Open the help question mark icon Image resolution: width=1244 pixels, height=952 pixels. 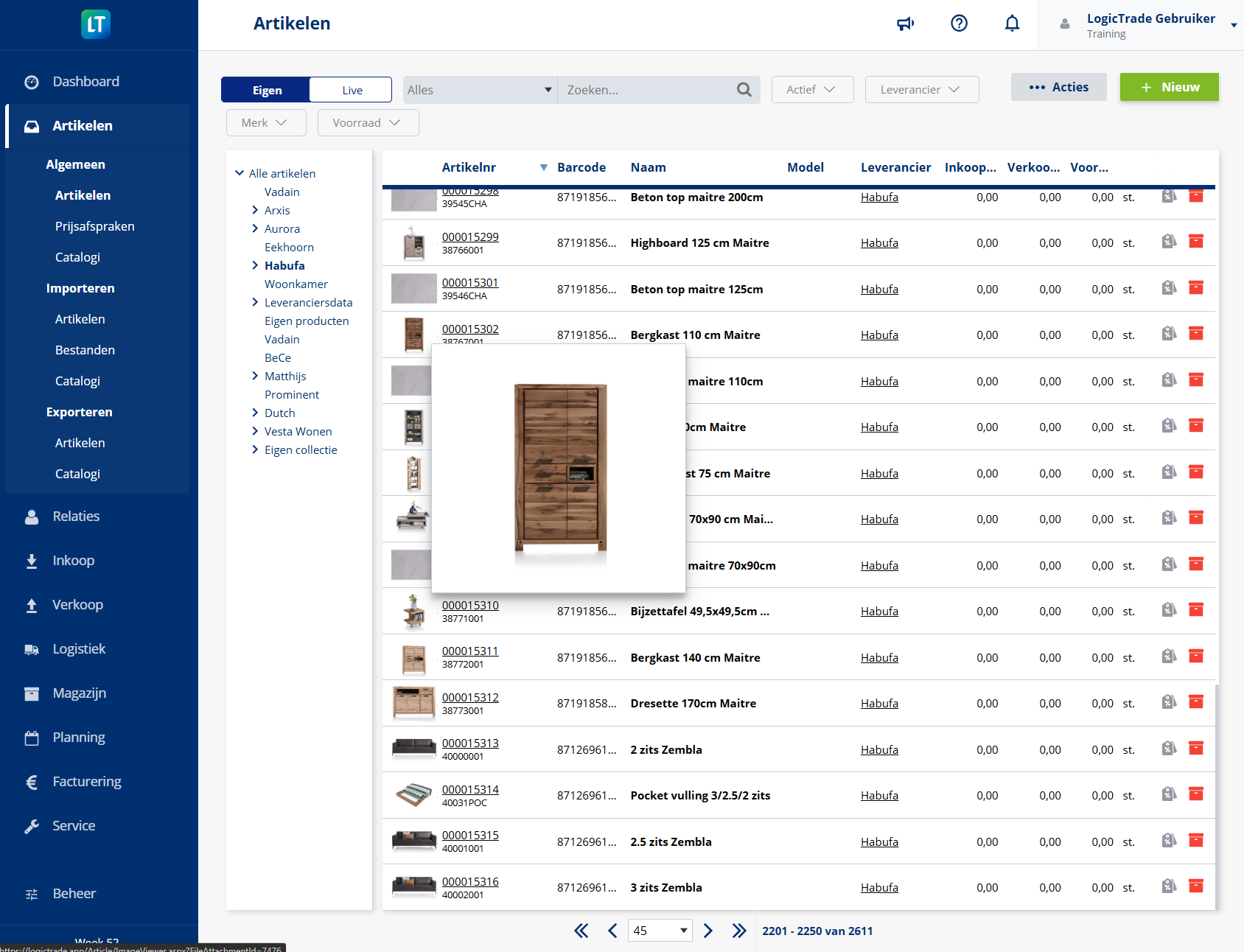tap(959, 23)
